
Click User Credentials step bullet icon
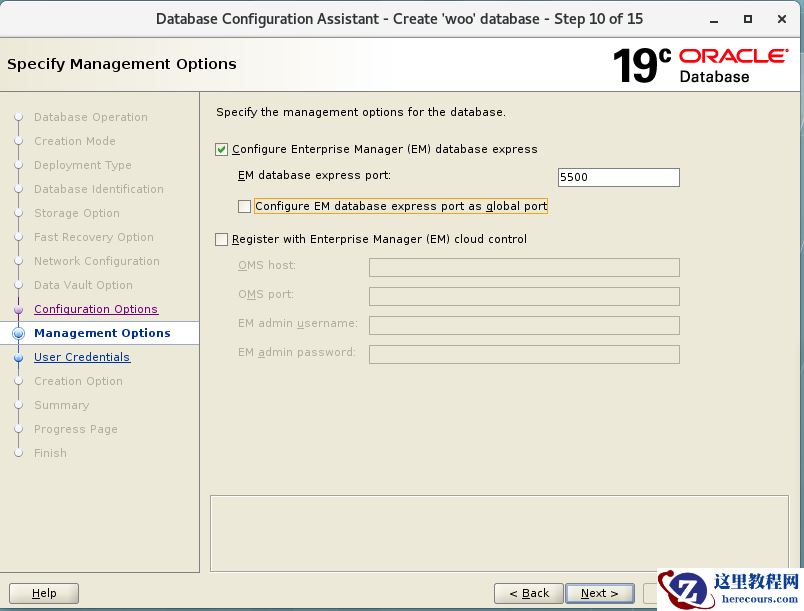pos(18,357)
